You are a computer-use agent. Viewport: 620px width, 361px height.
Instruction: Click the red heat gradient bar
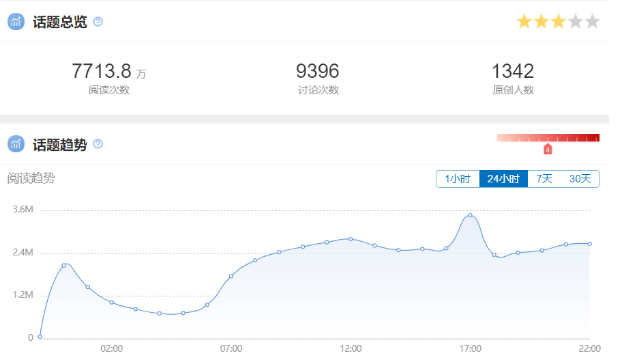pos(548,138)
